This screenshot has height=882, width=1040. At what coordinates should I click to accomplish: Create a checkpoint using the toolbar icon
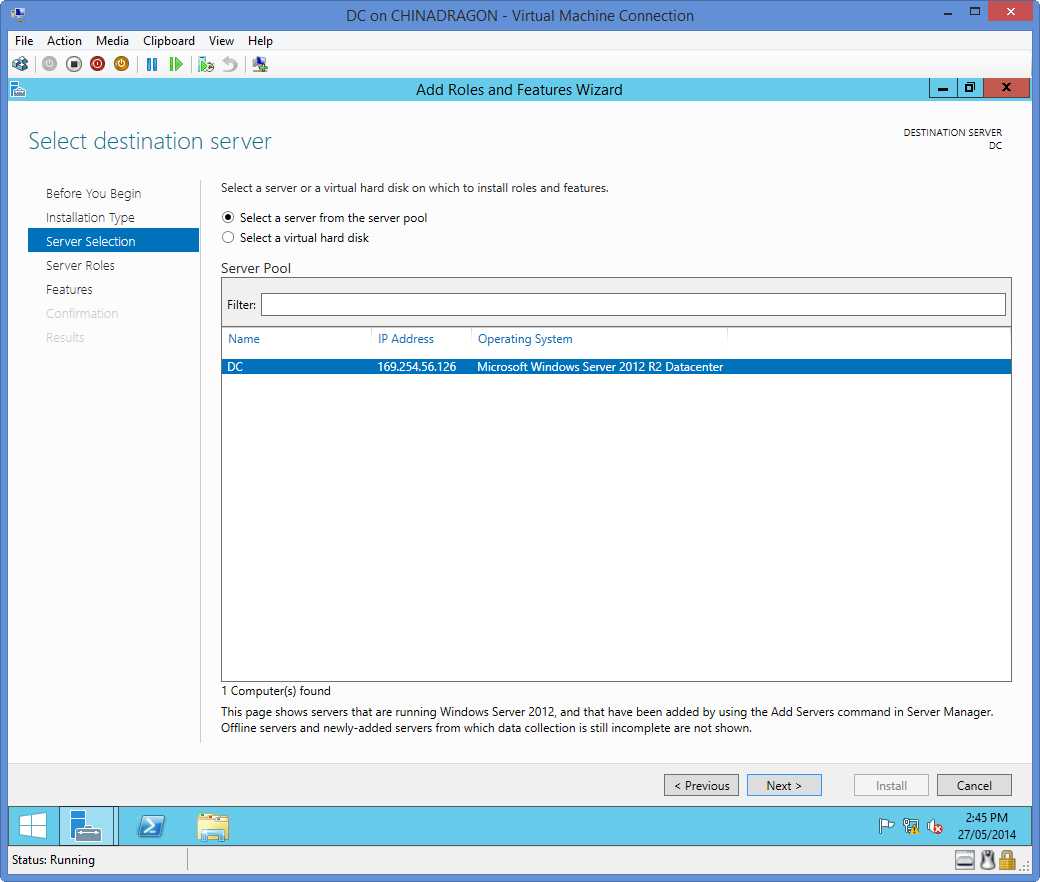(206, 64)
